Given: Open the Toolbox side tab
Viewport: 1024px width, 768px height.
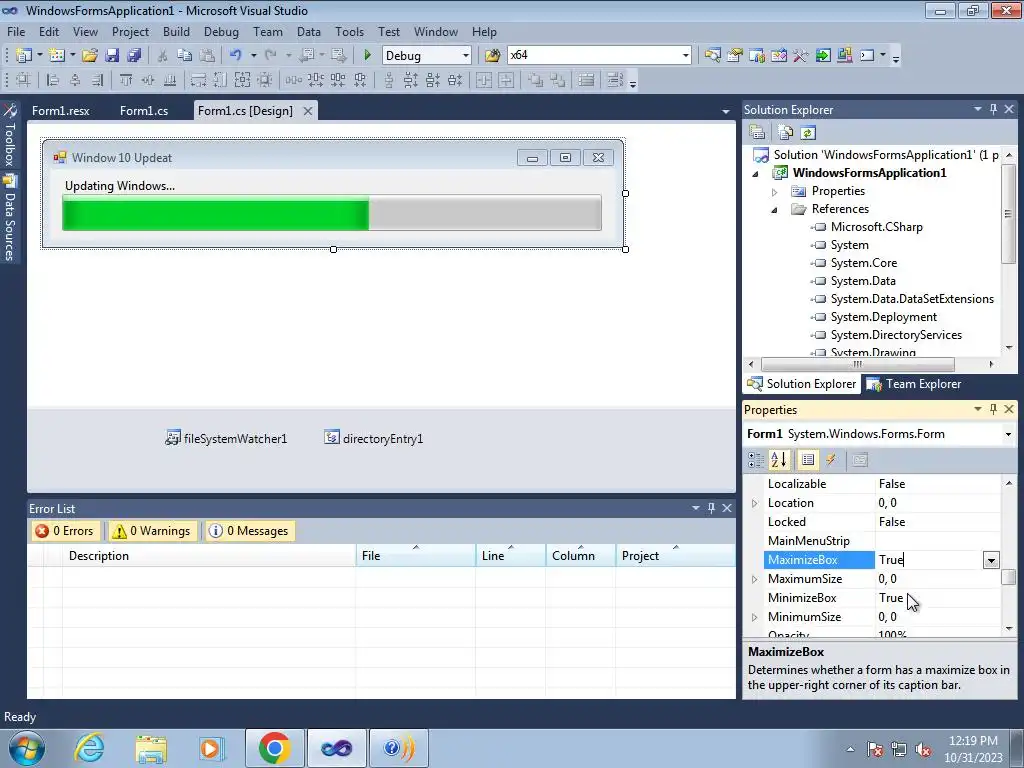Looking at the screenshot, I should point(10,136).
